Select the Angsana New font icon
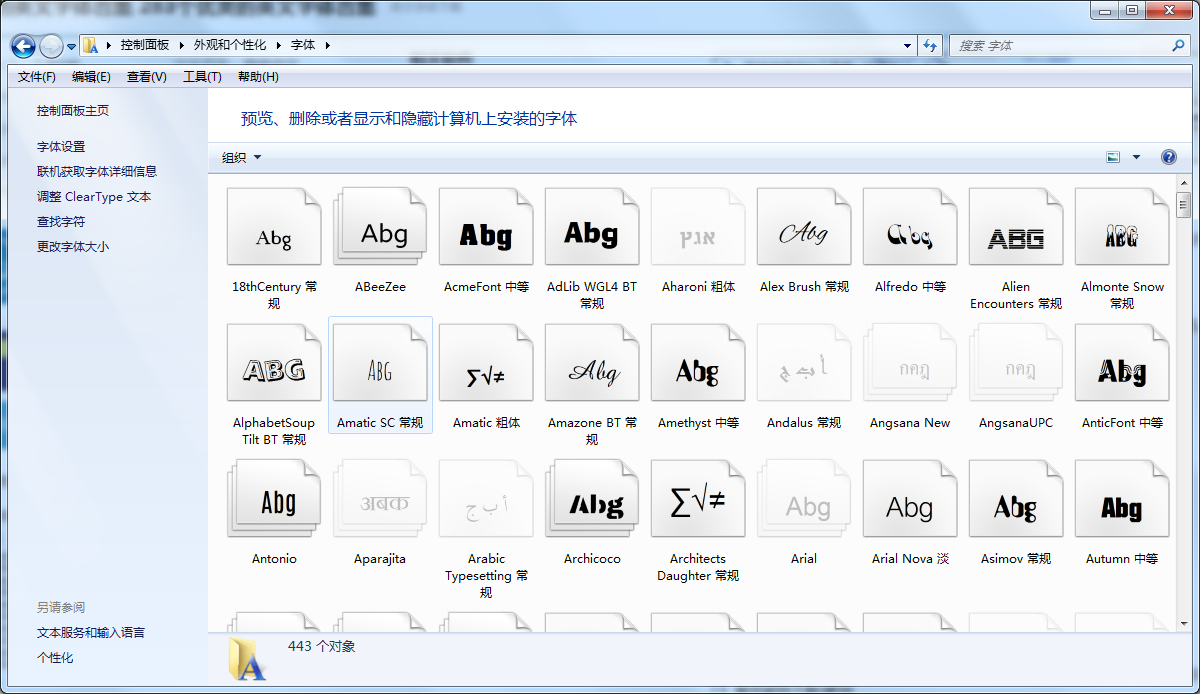The image size is (1200, 694). 910,363
